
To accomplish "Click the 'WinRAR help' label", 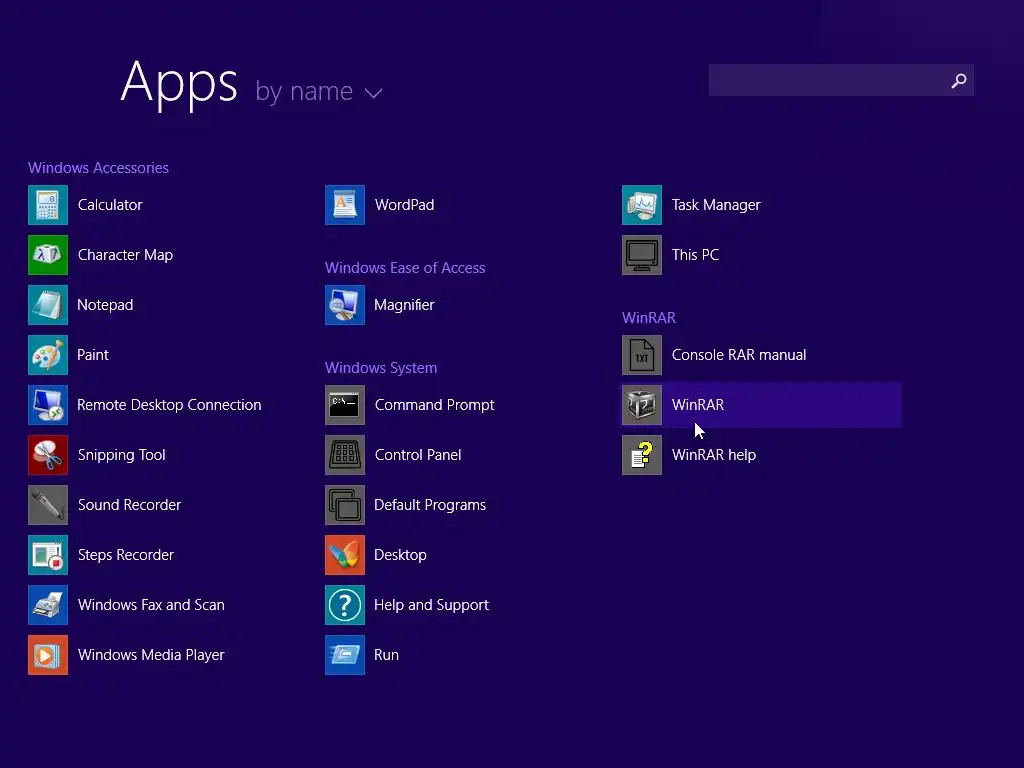I will click(x=714, y=455).
